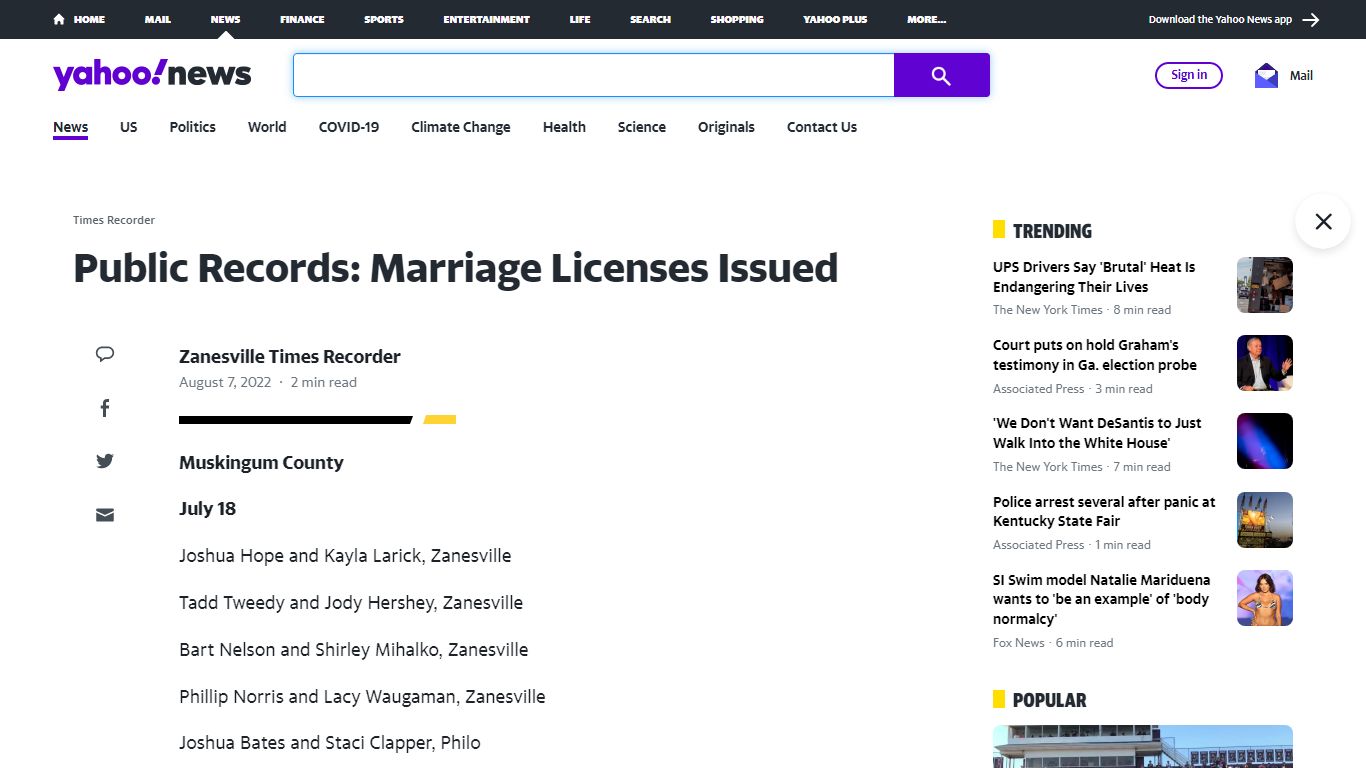The height and width of the screenshot is (768, 1366).
Task: Expand the MORE... menu in top bar
Action: [x=927, y=19]
